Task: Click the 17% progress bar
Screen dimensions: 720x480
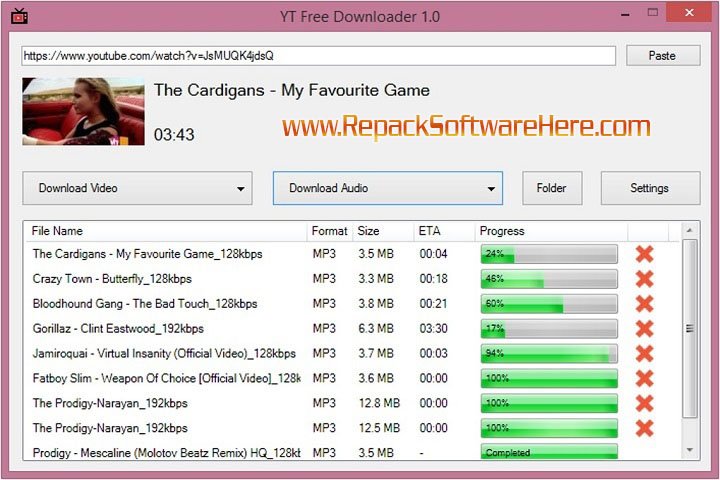Action: pyautogui.click(x=549, y=328)
